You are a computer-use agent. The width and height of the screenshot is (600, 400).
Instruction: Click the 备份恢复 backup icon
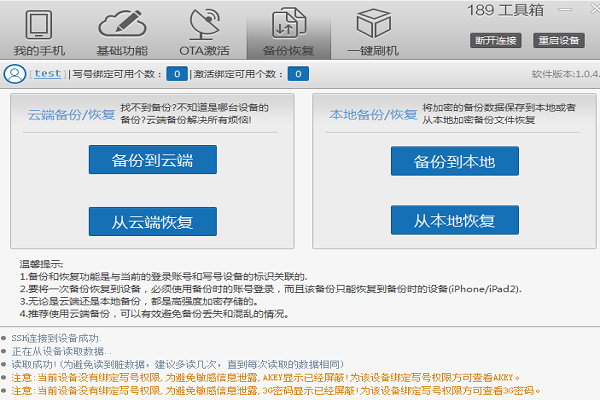pyautogui.click(x=289, y=24)
